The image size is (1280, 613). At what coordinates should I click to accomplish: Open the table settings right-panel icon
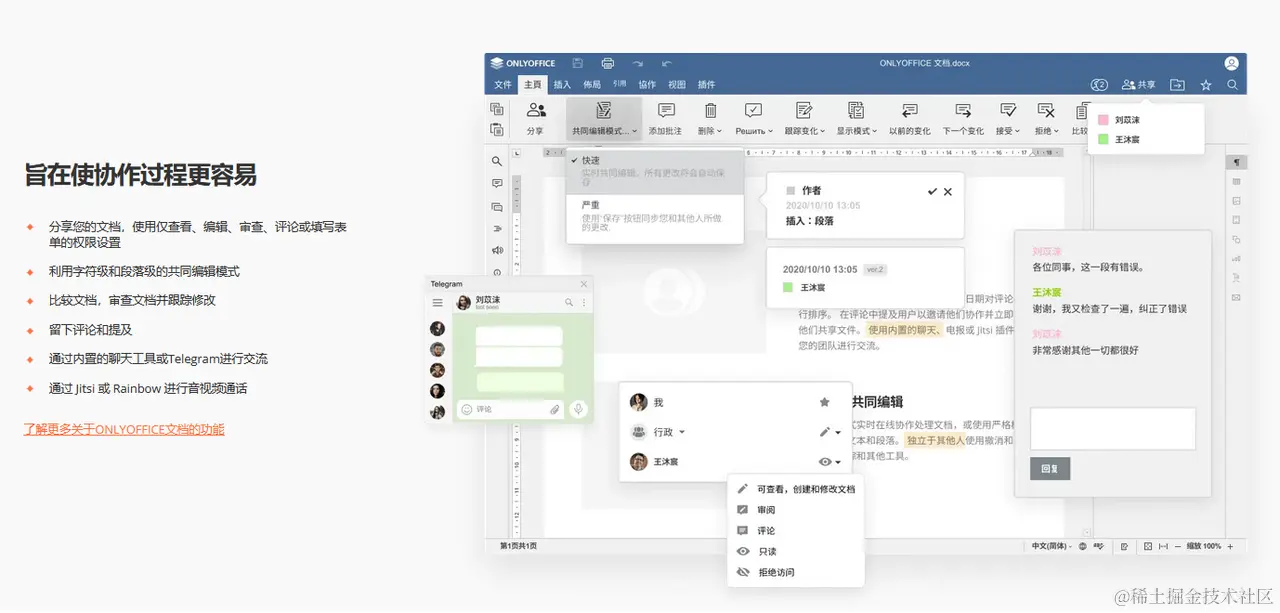tap(1236, 181)
